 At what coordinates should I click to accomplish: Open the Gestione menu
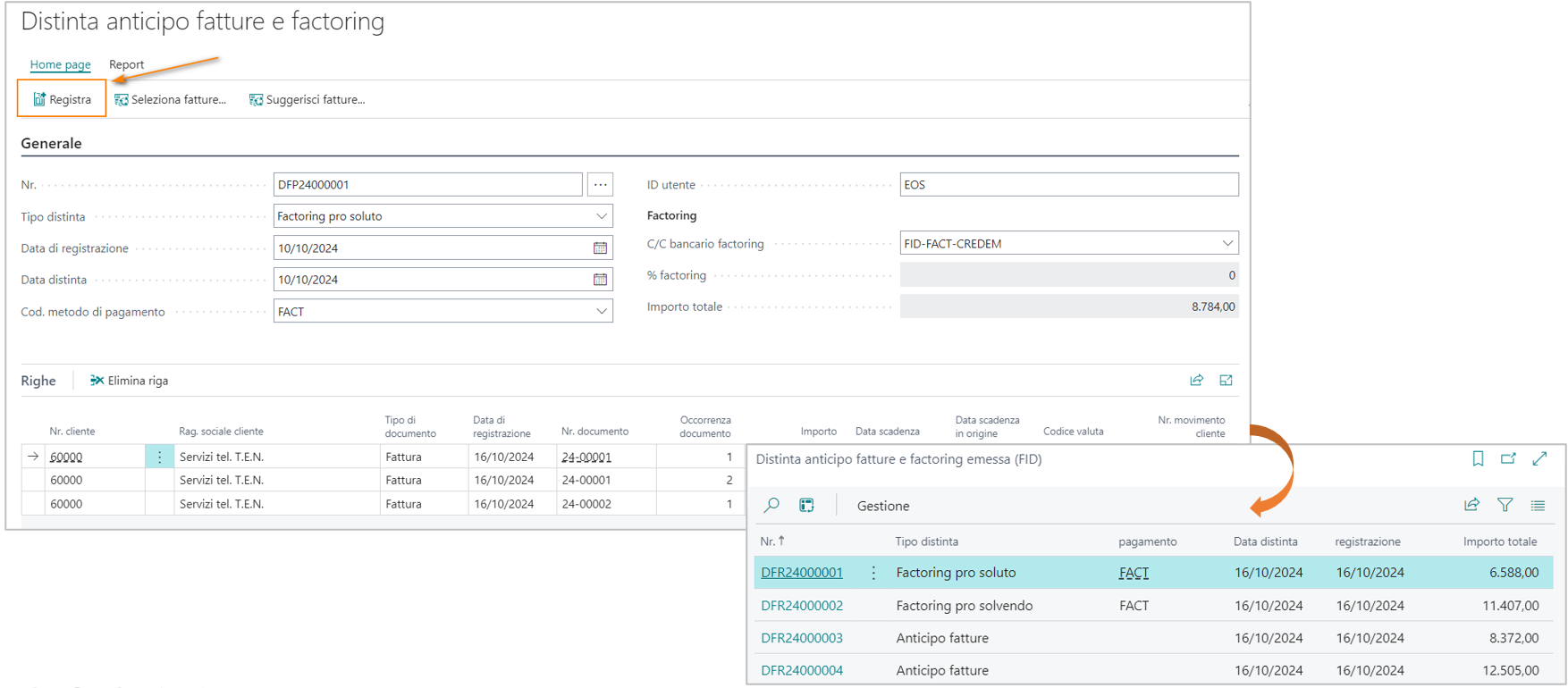click(x=882, y=506)
